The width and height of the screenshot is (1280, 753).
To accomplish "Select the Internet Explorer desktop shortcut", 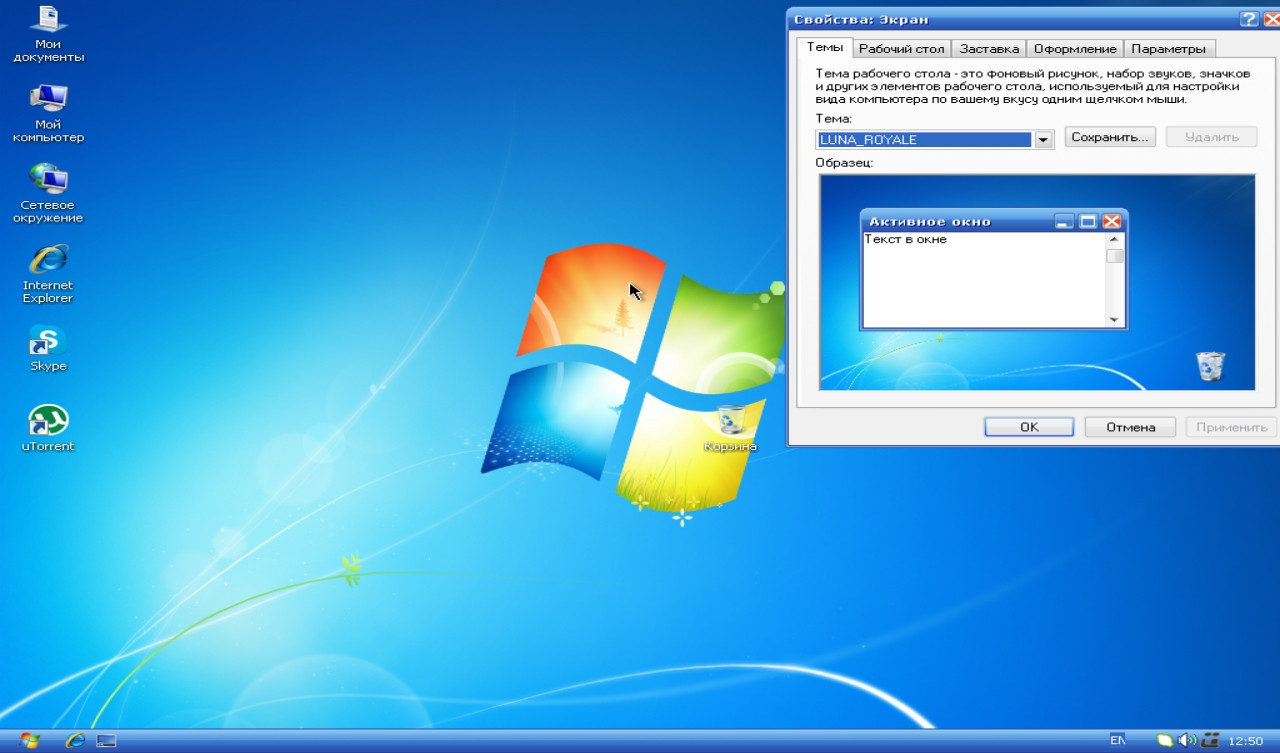I will (x=48, y=260).
